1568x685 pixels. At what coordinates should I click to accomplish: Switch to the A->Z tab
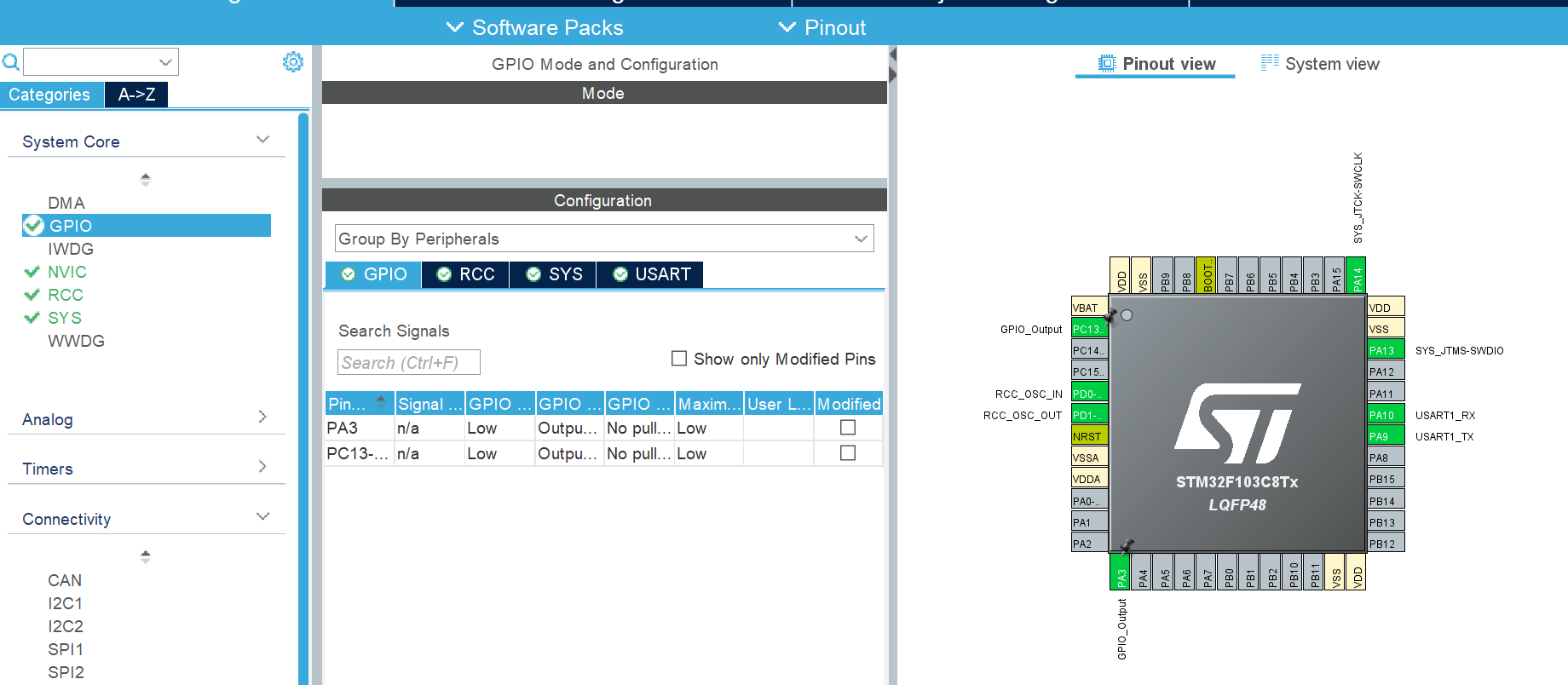pos(136,95)
